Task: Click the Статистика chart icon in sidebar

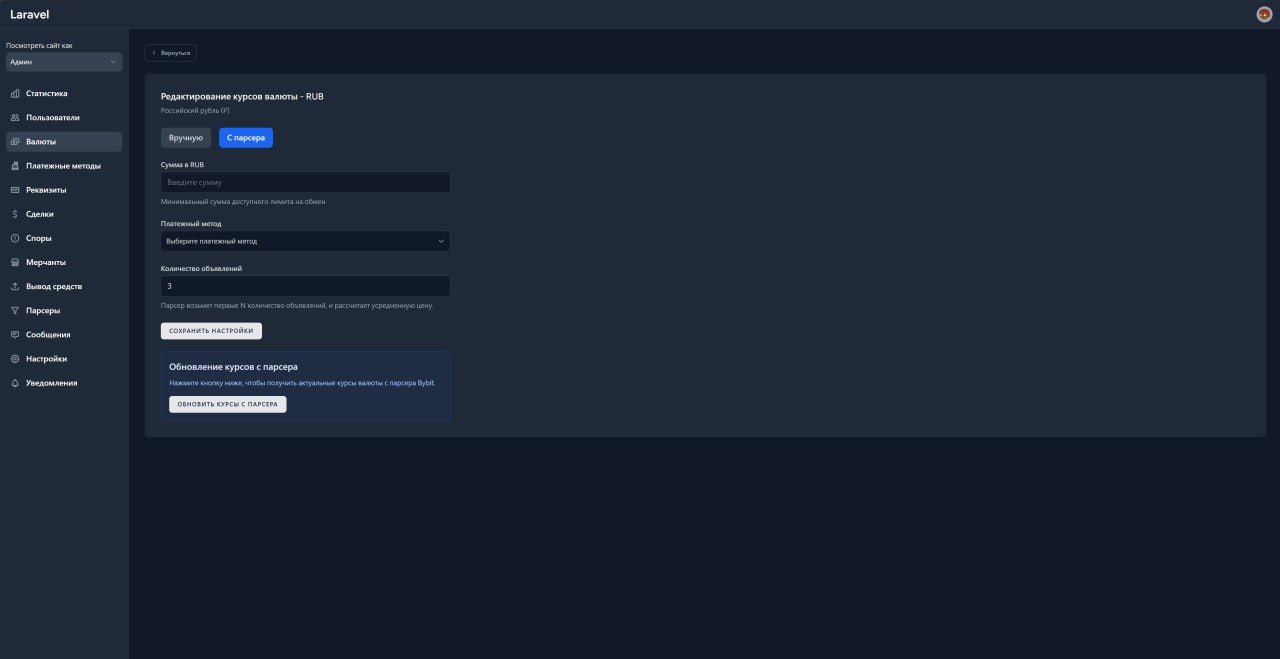Action: tap(15, 94)
